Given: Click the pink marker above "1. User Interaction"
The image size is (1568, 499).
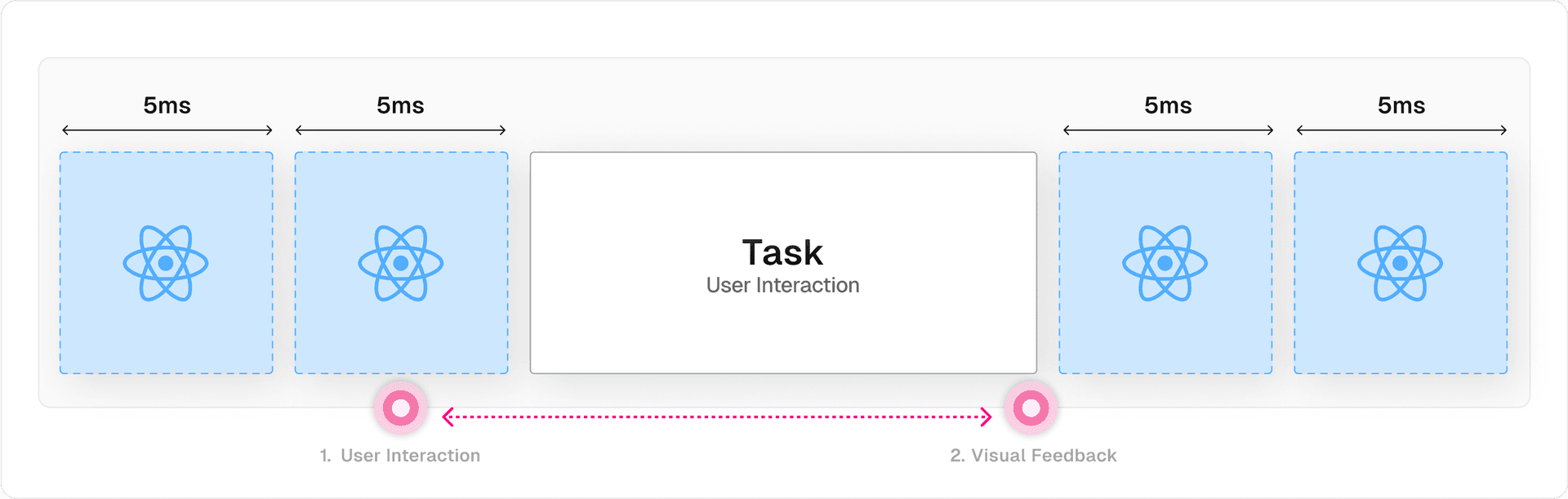Looking at the screenshot, I should (401, 407).
